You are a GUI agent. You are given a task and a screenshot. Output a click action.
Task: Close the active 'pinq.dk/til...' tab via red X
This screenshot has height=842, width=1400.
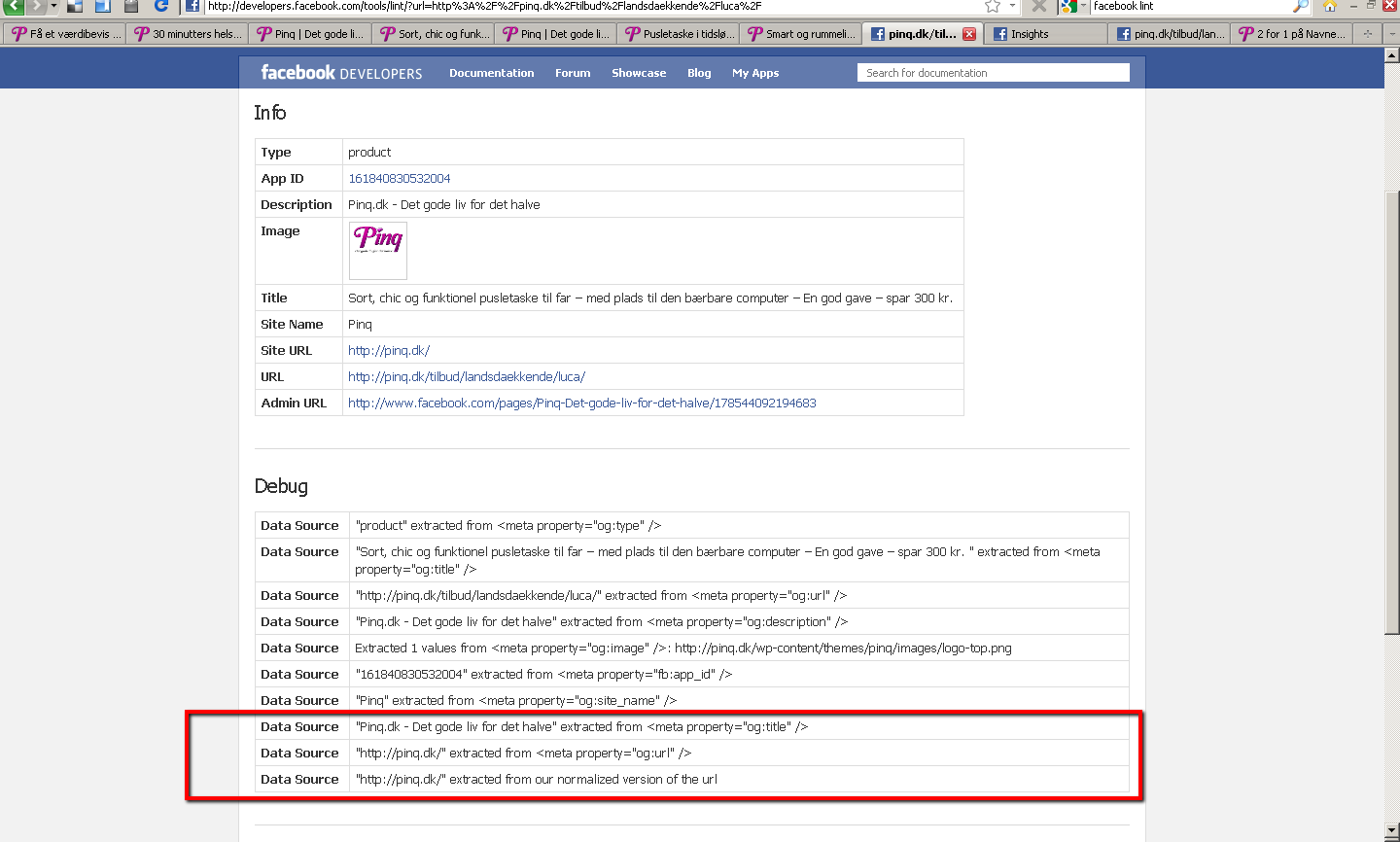pos(969,34)
